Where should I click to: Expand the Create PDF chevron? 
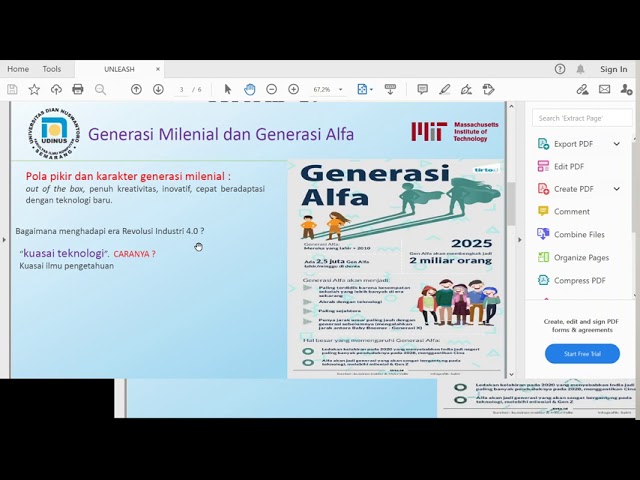pyautogui.click(x=616, y=189)
